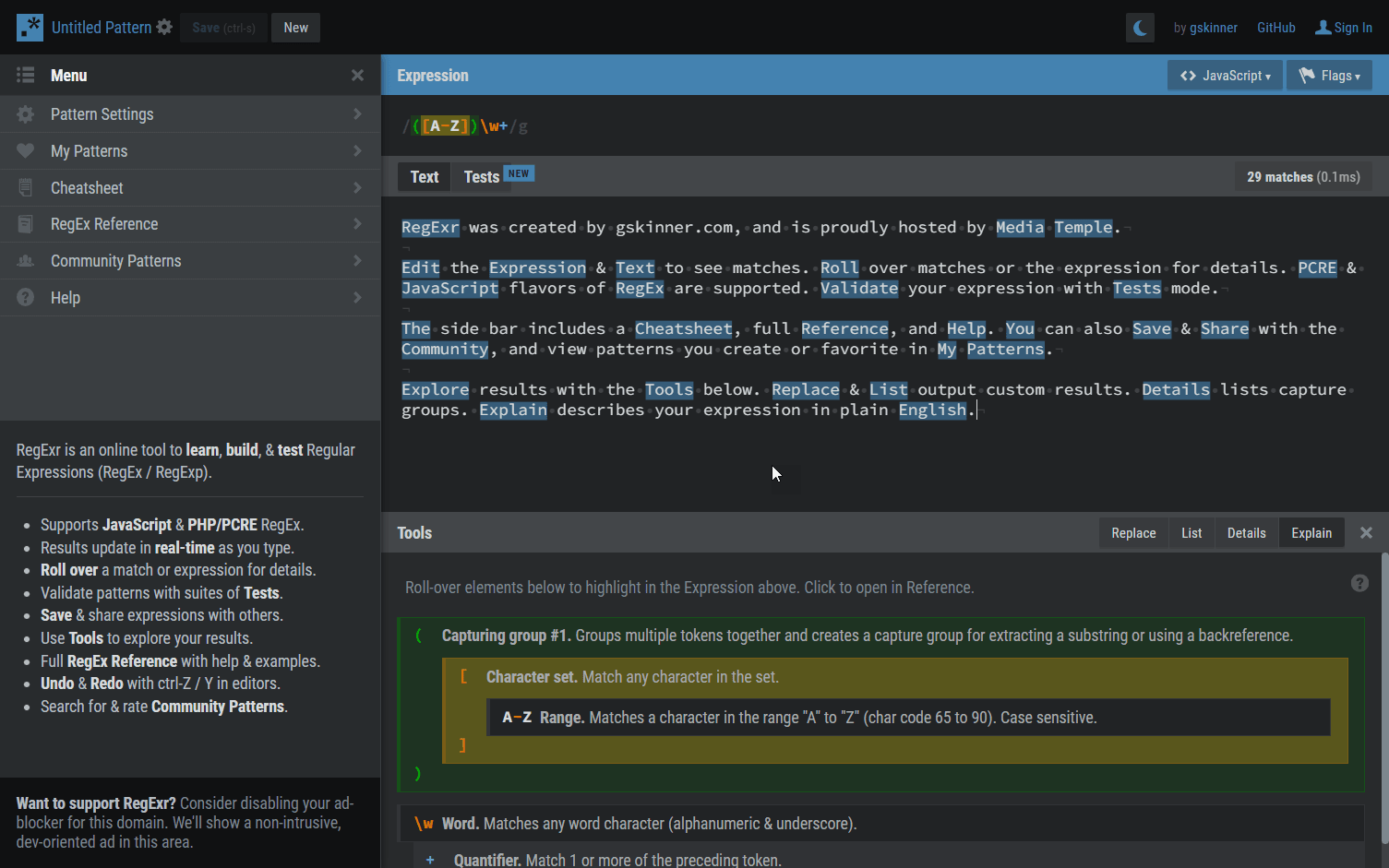Viewport: 1389px width, 868px height.
Task: Open the Flags dropdown
Action: [x=1329, y=76]
